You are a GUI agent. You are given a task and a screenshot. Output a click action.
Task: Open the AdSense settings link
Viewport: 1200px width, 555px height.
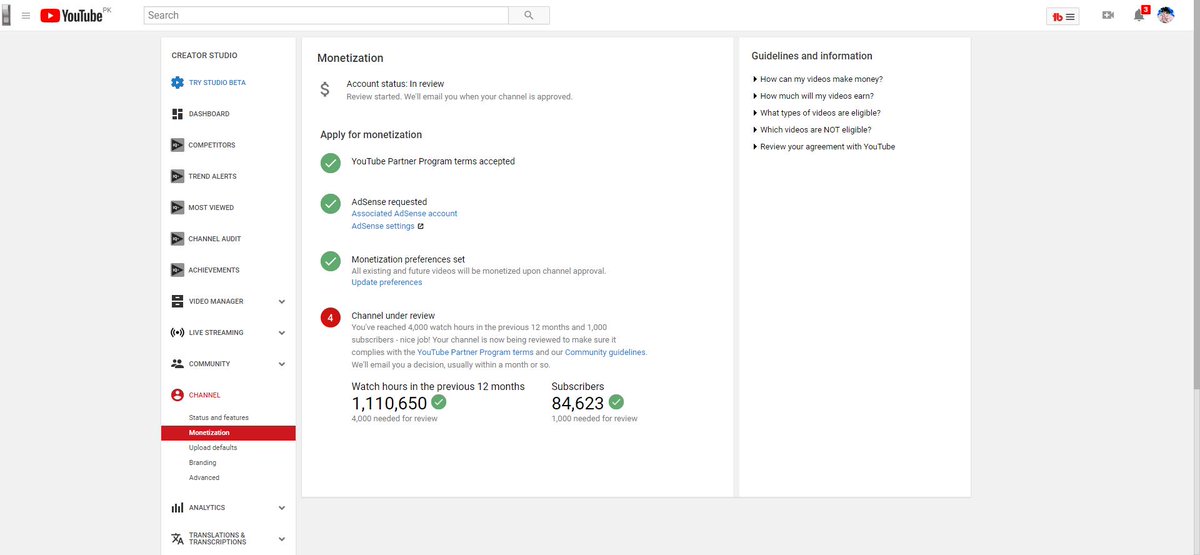tap(383, 226)
